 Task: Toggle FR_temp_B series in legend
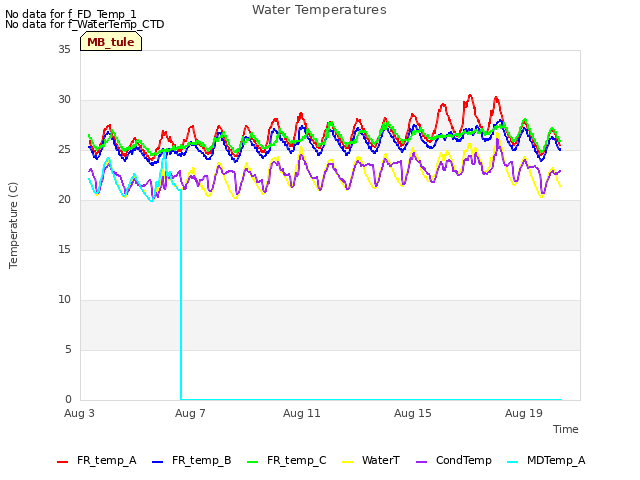tap(192, 460)
